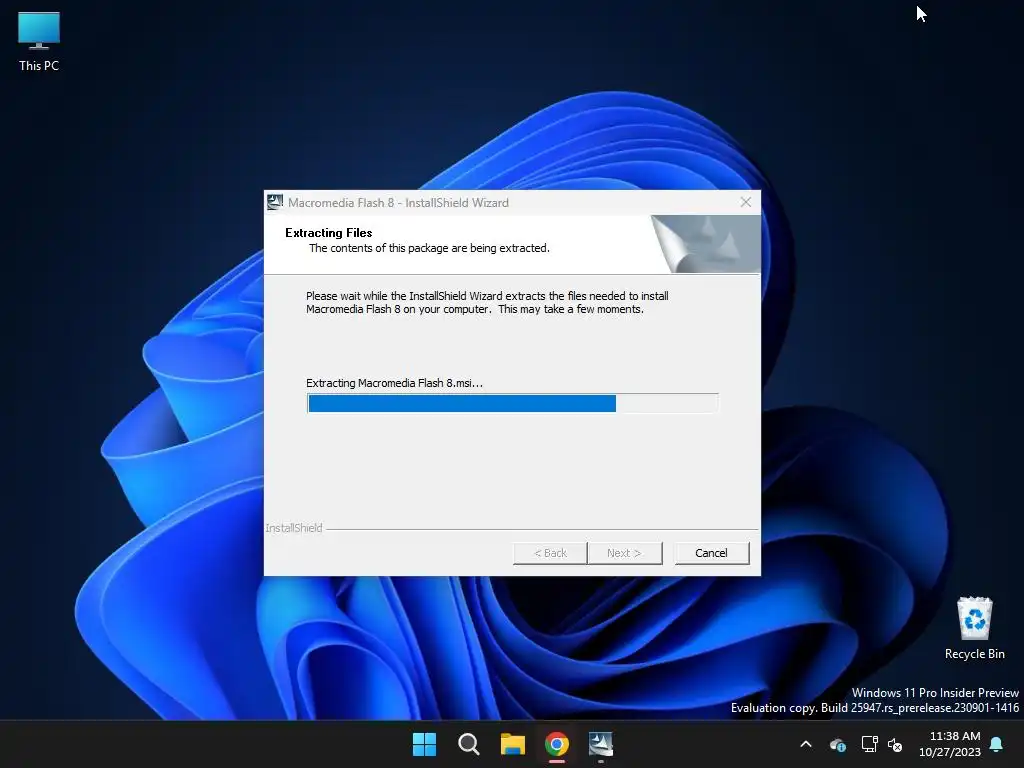Click the 'Extracting Macromedia Flash 8.msi...' status text
1024x768 pixels.
[394, 383]
